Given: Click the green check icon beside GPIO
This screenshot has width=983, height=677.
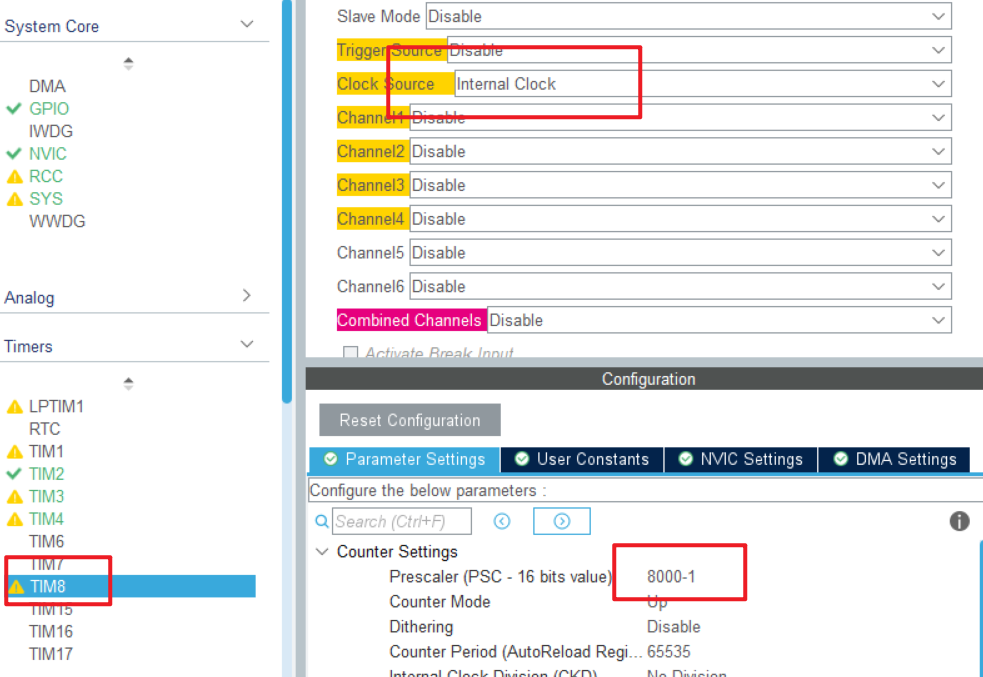Looking at the screenshot, I should click(14, 108).
